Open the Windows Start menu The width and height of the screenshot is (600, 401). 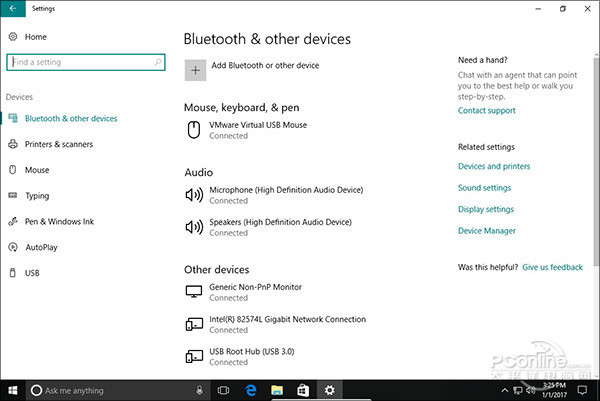click(x=13, y=389)
